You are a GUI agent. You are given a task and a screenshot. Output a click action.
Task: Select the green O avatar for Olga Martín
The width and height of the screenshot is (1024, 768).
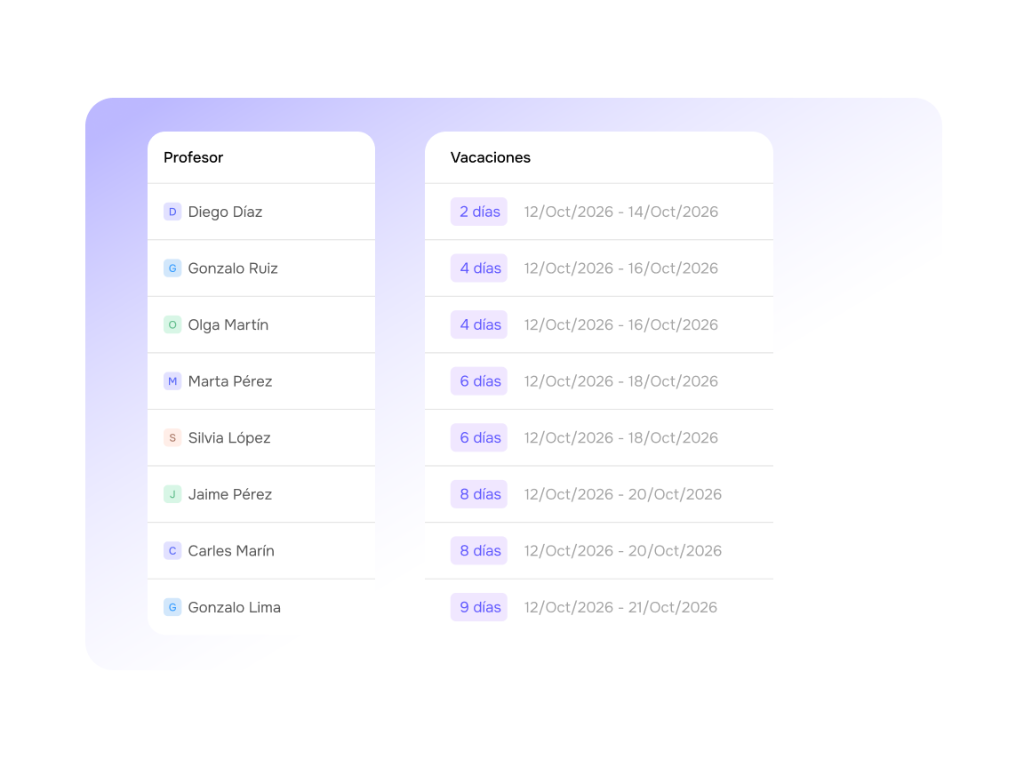172,325
